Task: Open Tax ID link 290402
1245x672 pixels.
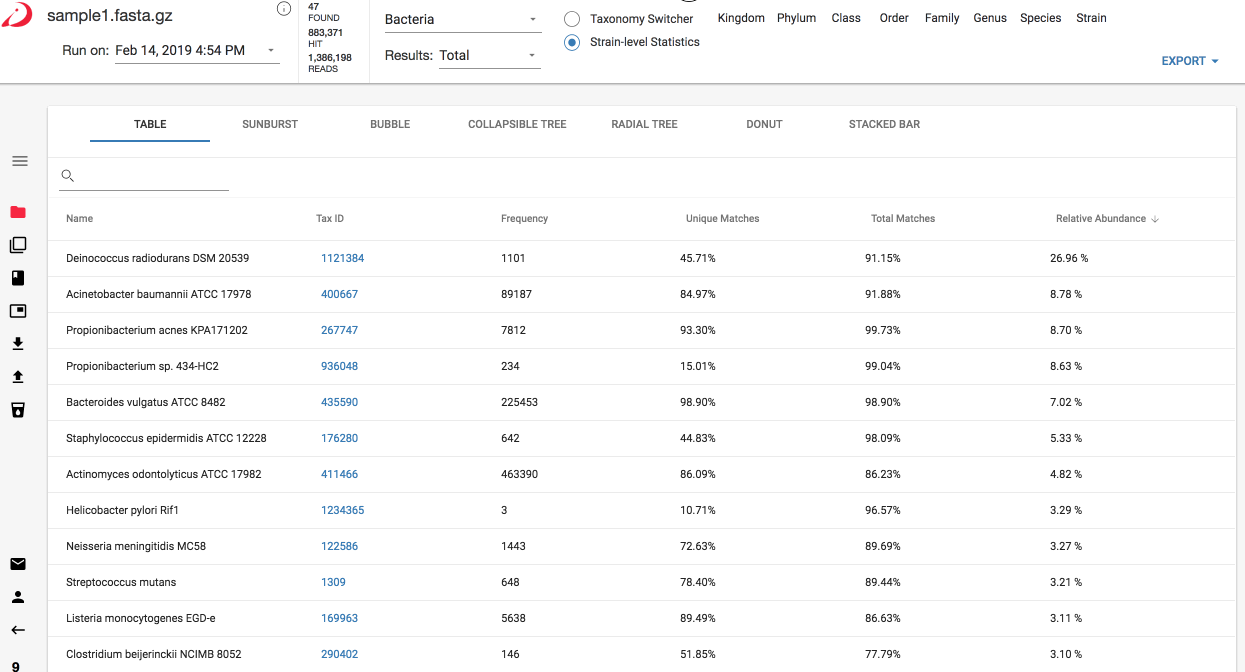Action: tap(339, 654)
